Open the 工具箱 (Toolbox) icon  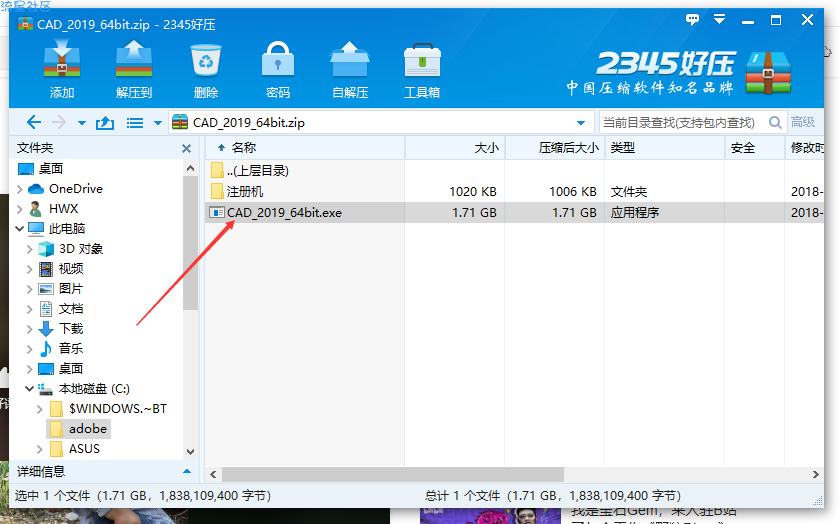point(422,70)
